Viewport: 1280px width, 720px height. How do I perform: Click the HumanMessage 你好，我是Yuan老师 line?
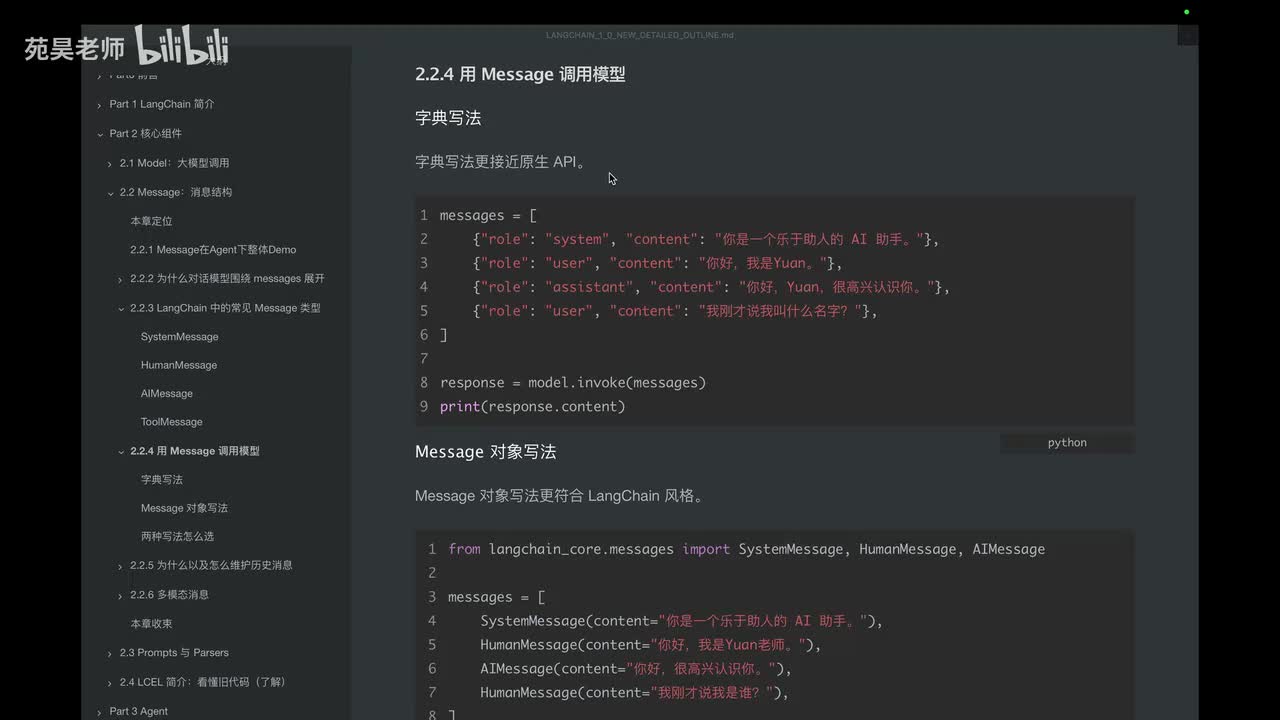point(650,645)
